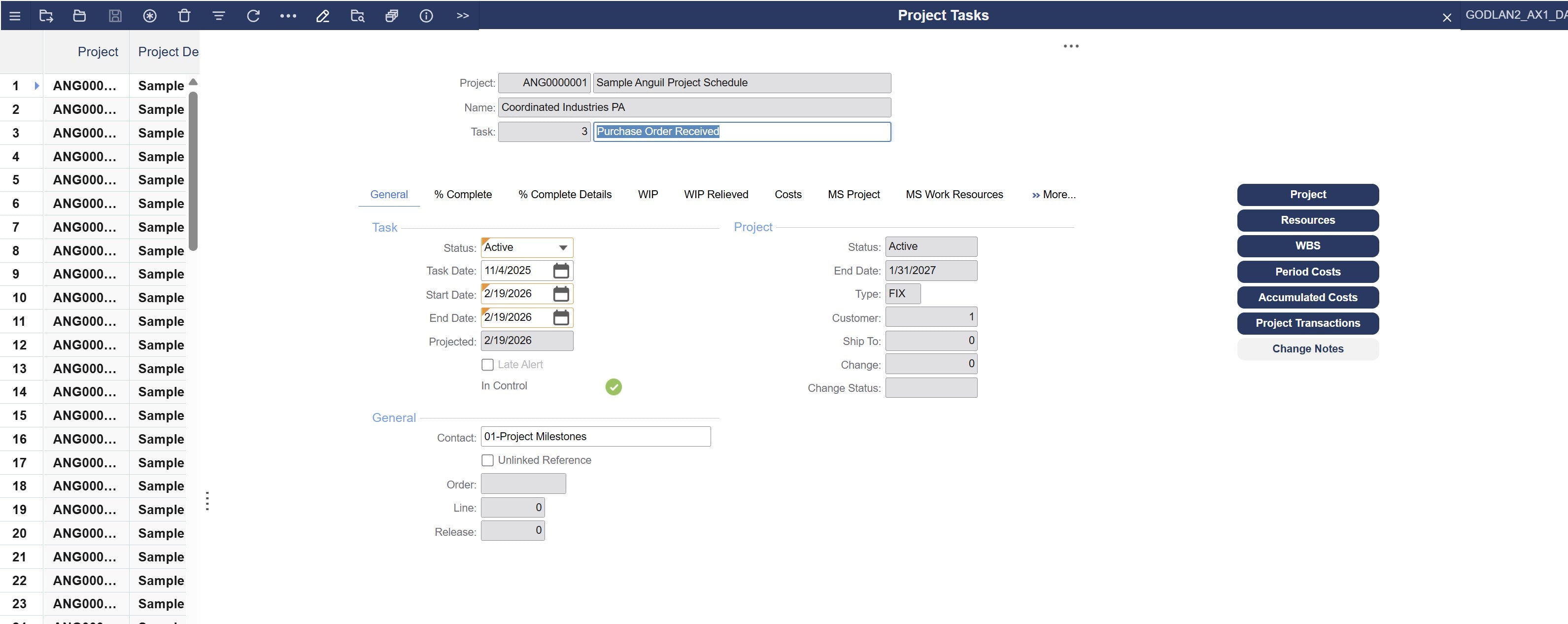Click the Contact input field
Viewport: 1568px width, 624px height.
point(595,437)
